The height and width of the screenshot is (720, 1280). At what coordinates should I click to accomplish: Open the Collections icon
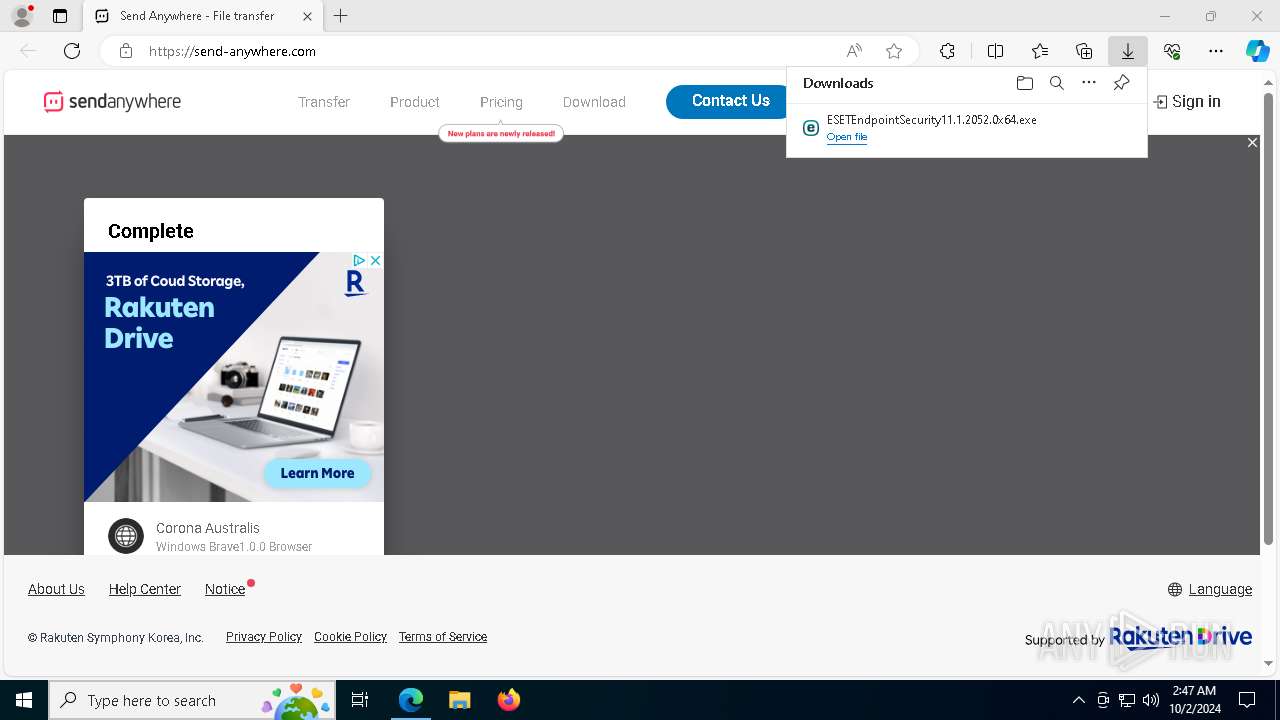pos(1084,51)
